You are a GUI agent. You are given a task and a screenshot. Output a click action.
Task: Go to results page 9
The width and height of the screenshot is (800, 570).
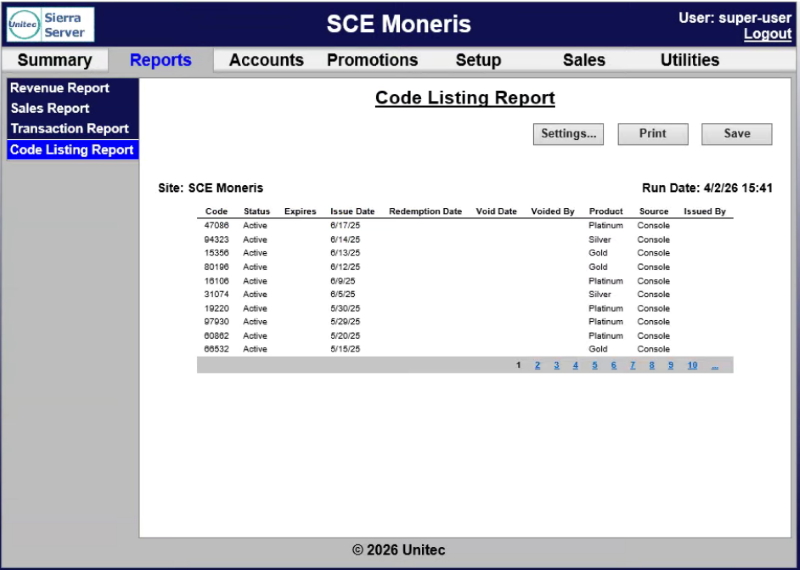[671, 365]
